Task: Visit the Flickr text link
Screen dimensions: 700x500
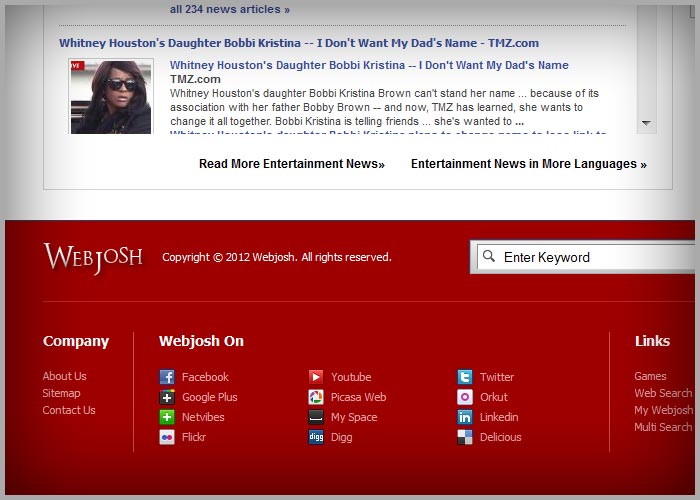Action: [x=194, y=438]
